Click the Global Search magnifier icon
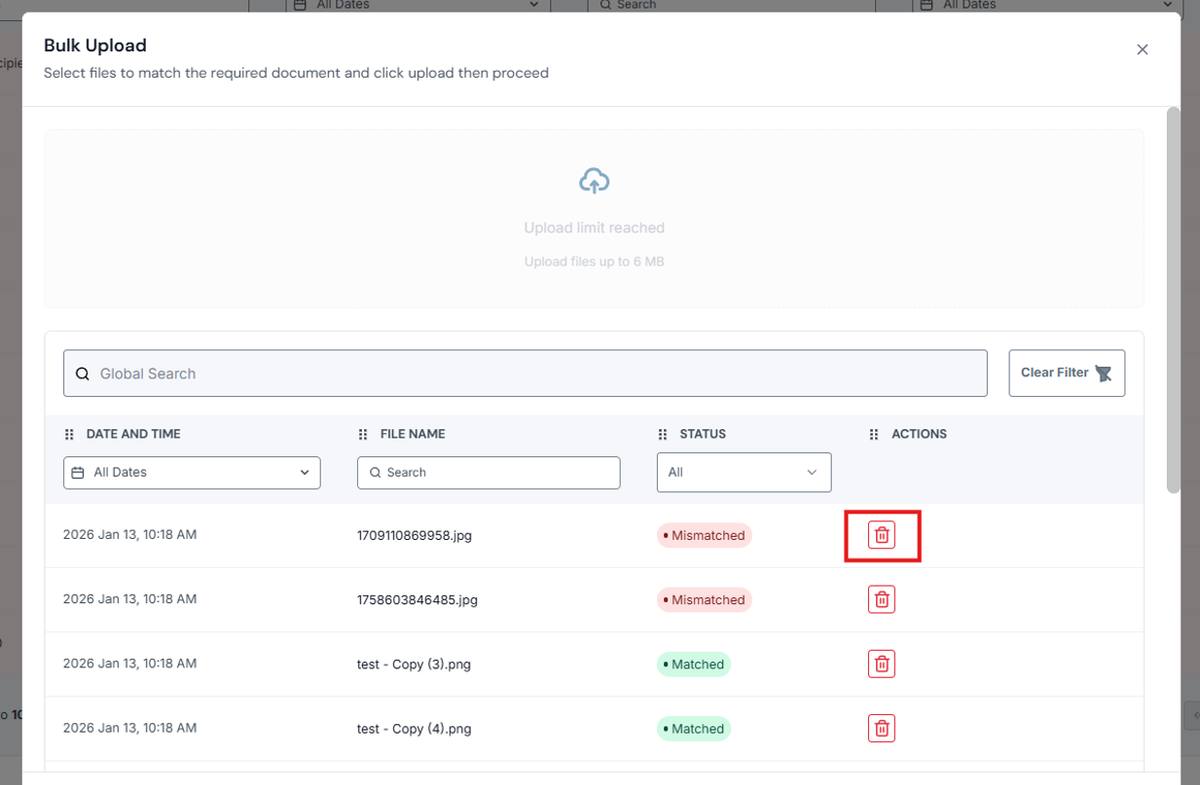This screenshot has height=785, width=1200. point(83,374)
